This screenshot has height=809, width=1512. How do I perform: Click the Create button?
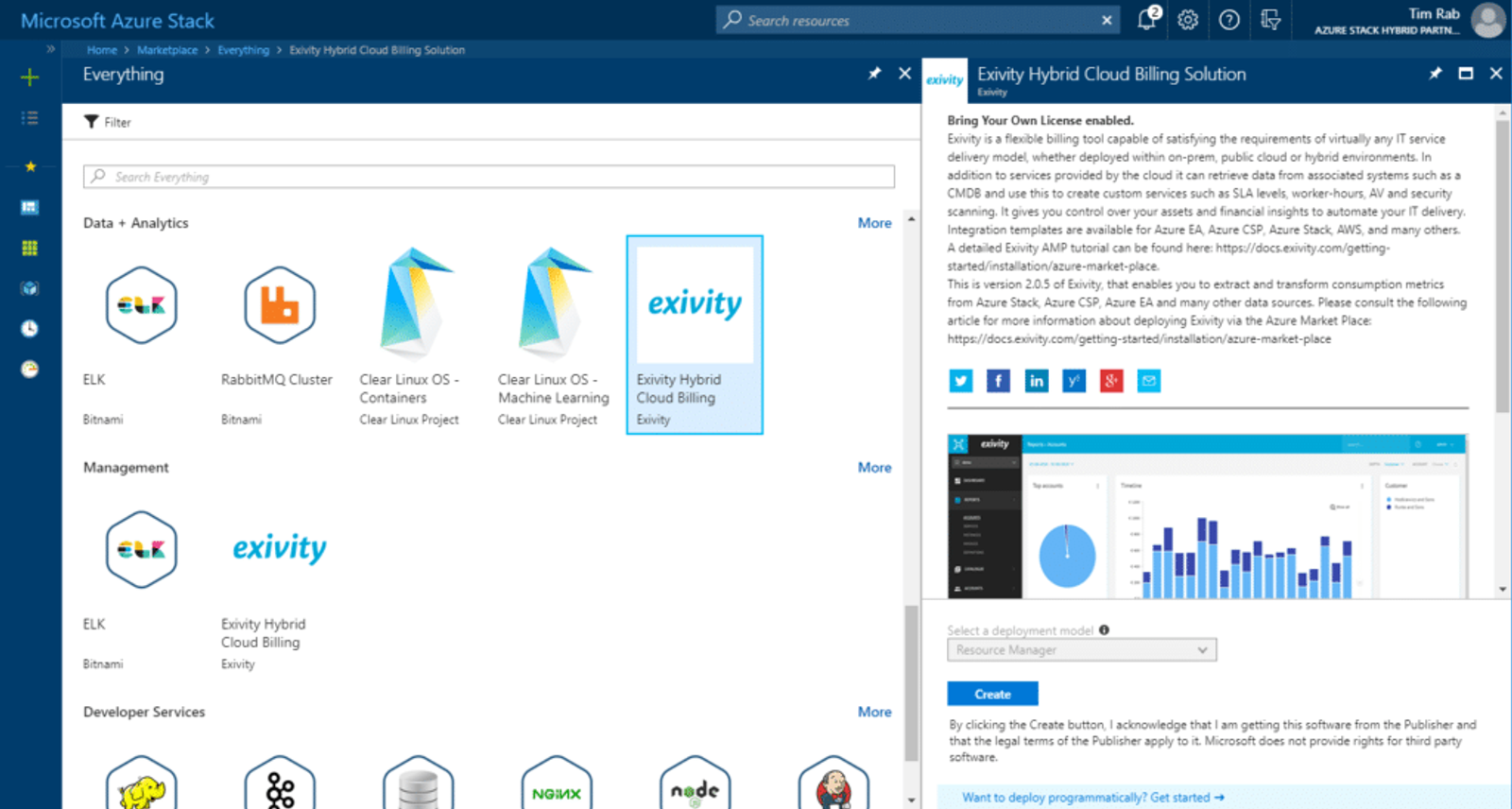click(992, 694)
